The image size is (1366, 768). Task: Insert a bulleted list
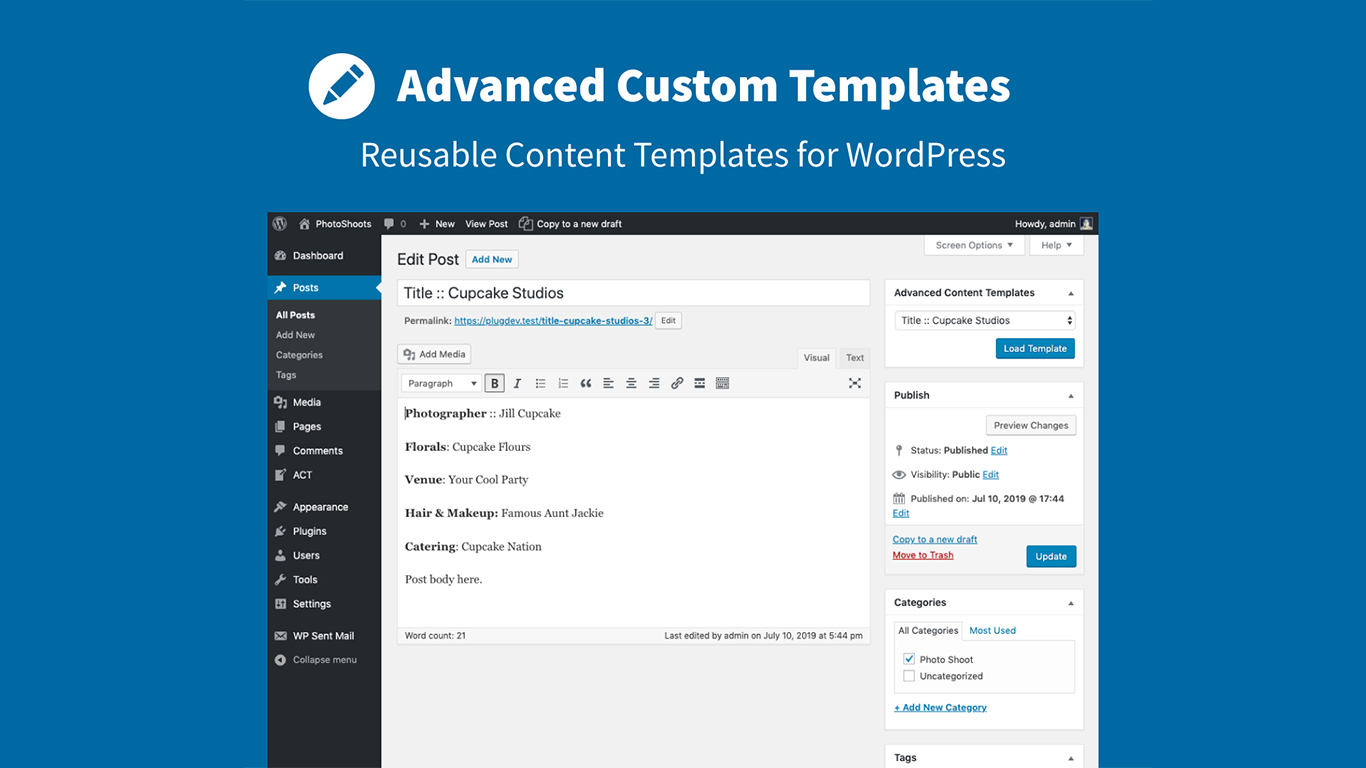pos(540,383)
